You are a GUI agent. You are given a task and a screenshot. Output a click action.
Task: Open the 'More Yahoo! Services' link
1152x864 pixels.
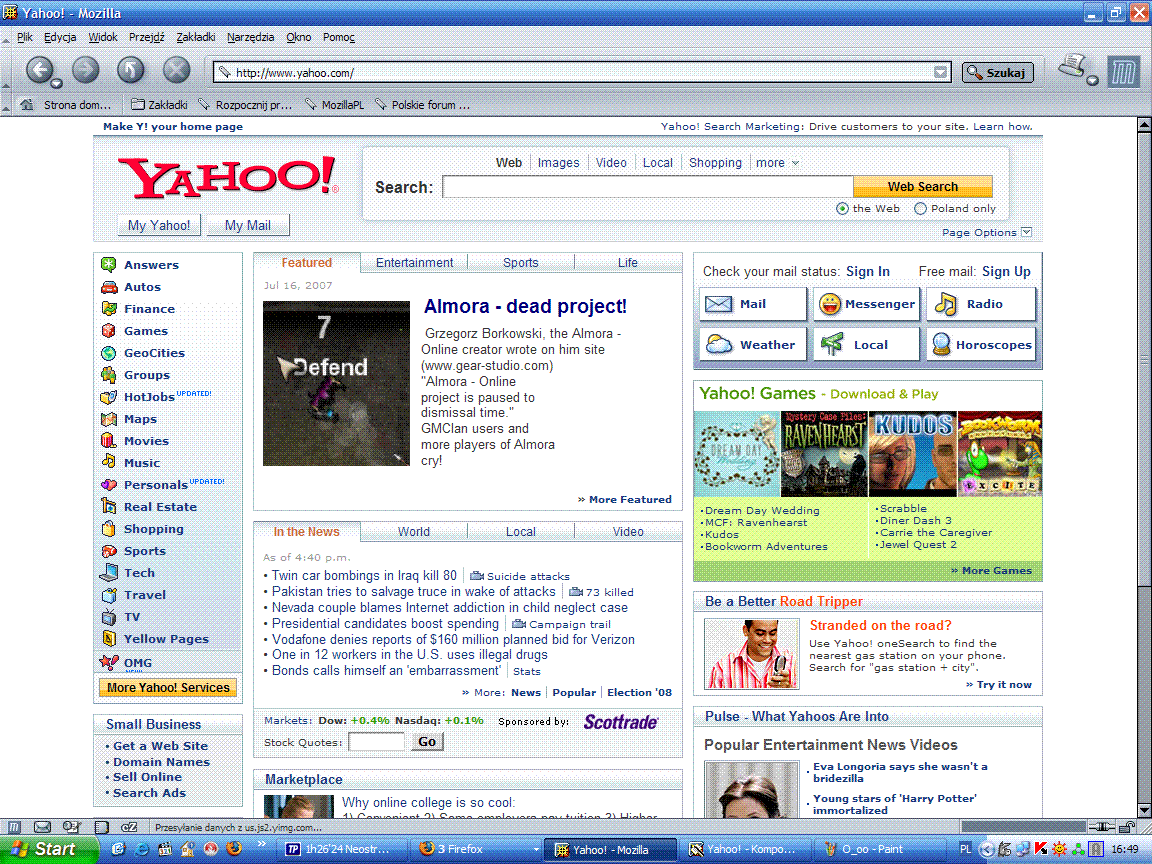pyautogui.click(x=169, y=688)
